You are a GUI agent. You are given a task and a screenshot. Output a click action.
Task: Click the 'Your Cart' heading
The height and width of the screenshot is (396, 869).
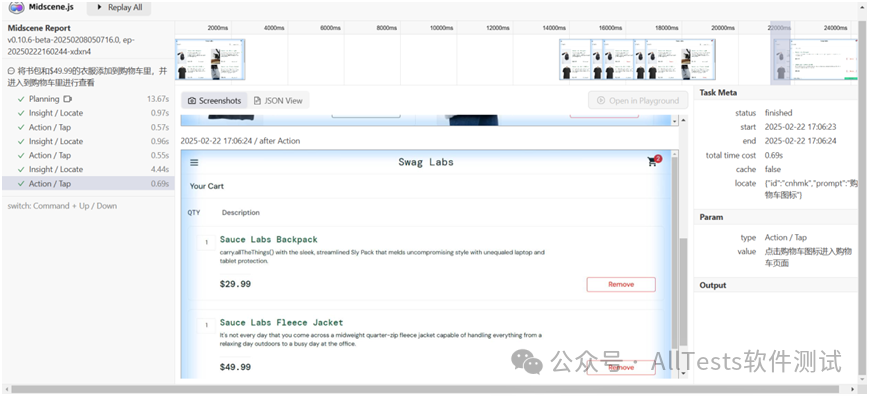207,186
